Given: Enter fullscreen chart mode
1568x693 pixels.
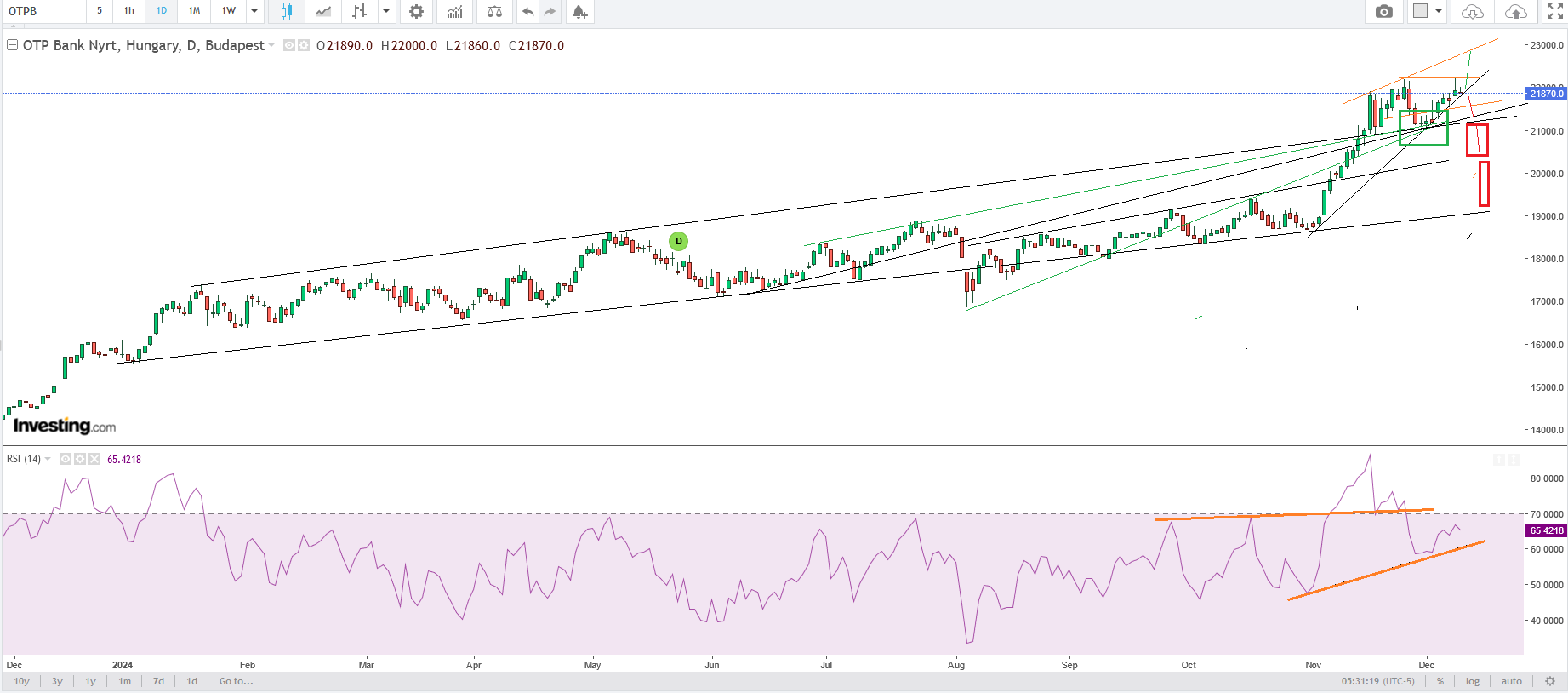Looking at the screenshot, I should tap(1554, 11).
